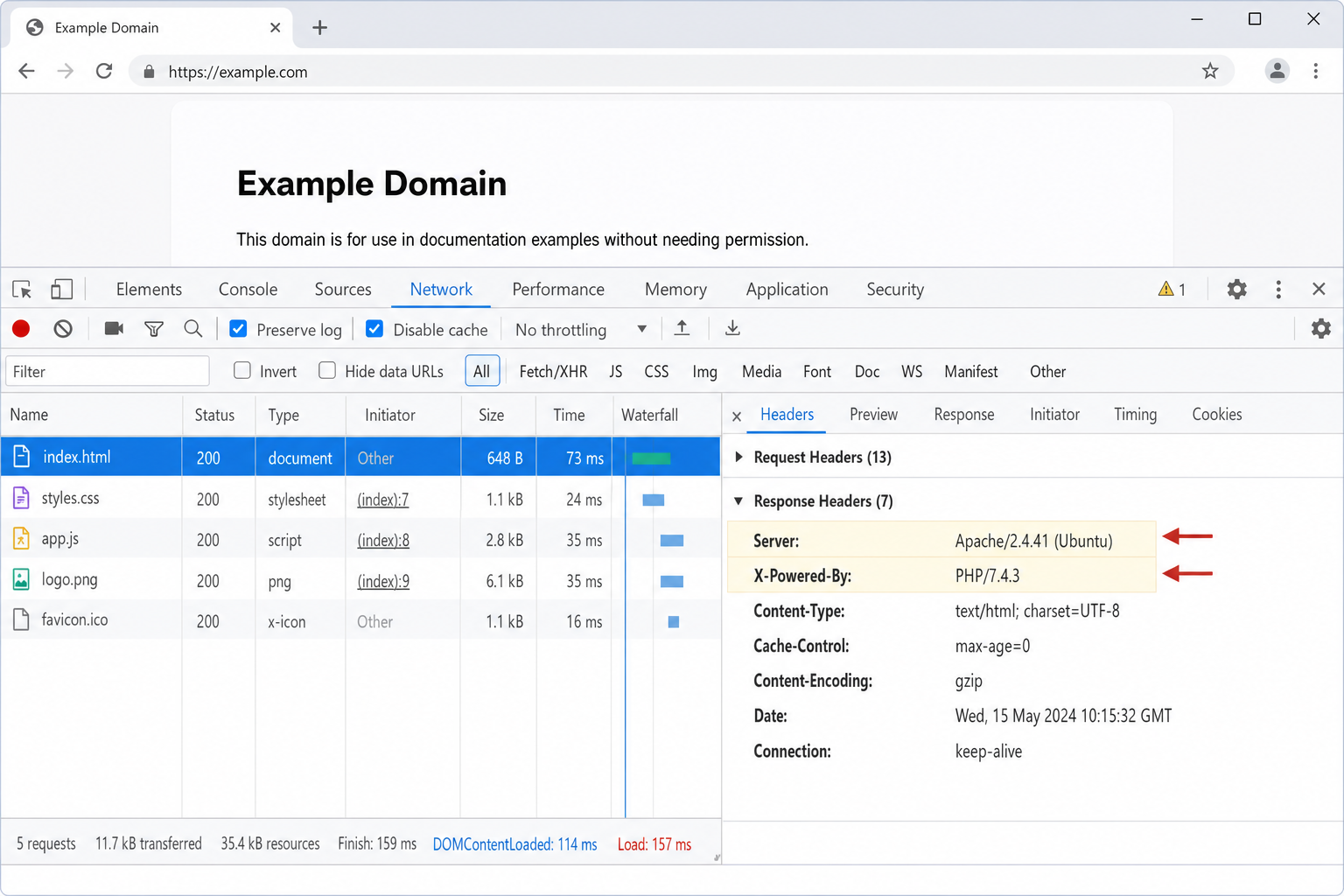This screenshot has height=896, width=1344.
Task: Open the Security tab
Action: point(895,290)
